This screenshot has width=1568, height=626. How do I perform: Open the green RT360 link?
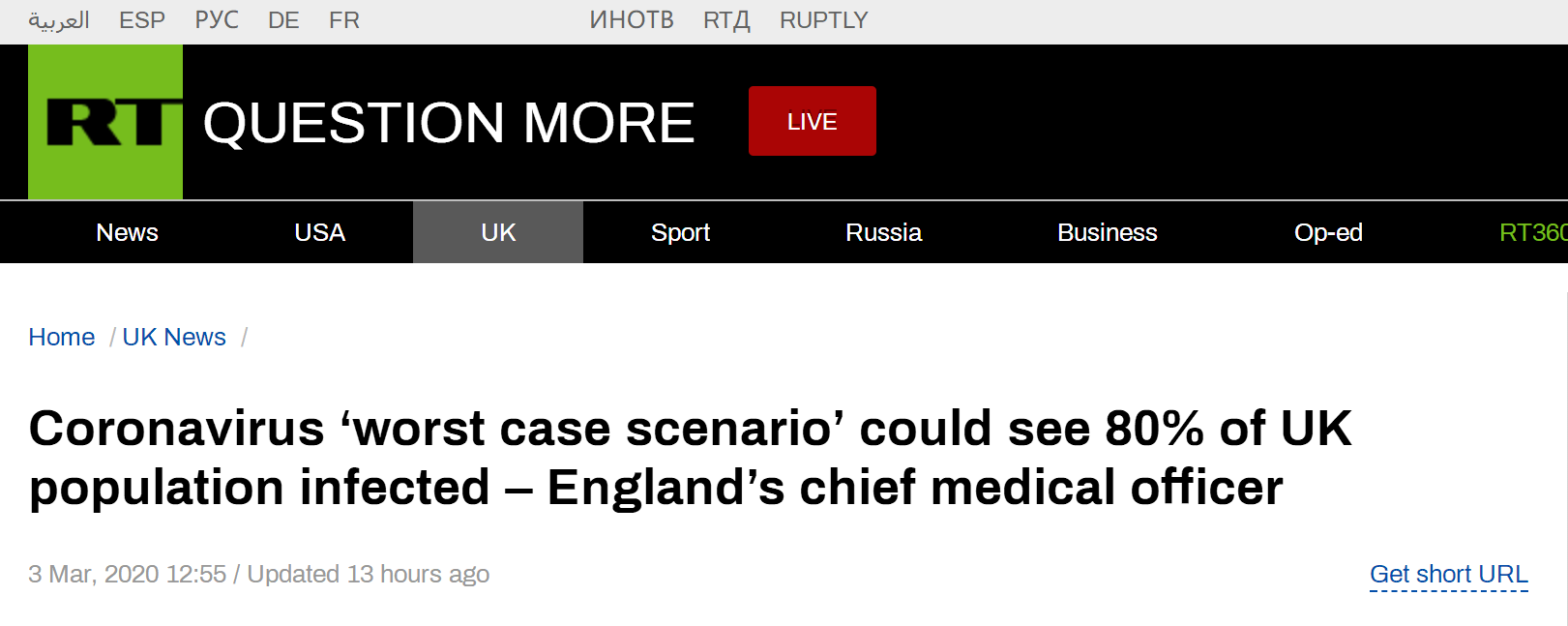pyautogui.click(x=1532, y=232)
